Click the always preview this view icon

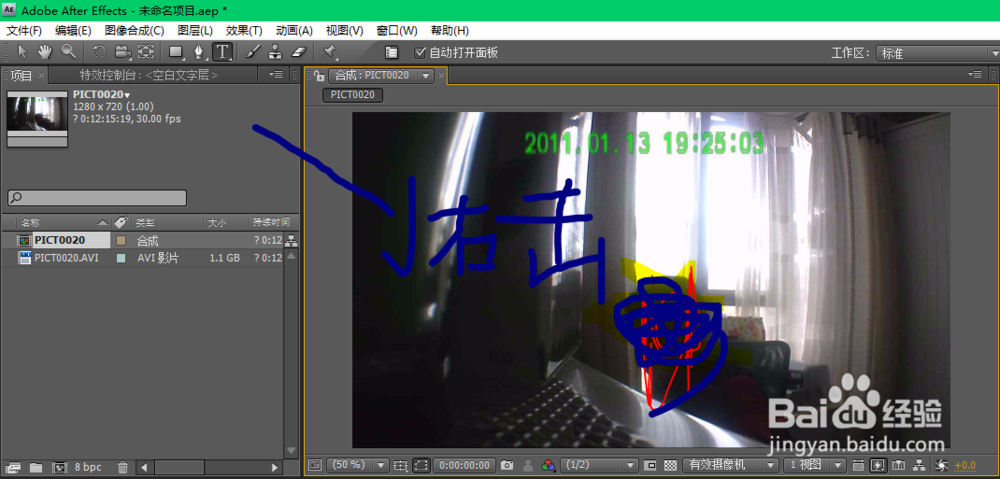(315, 465)
